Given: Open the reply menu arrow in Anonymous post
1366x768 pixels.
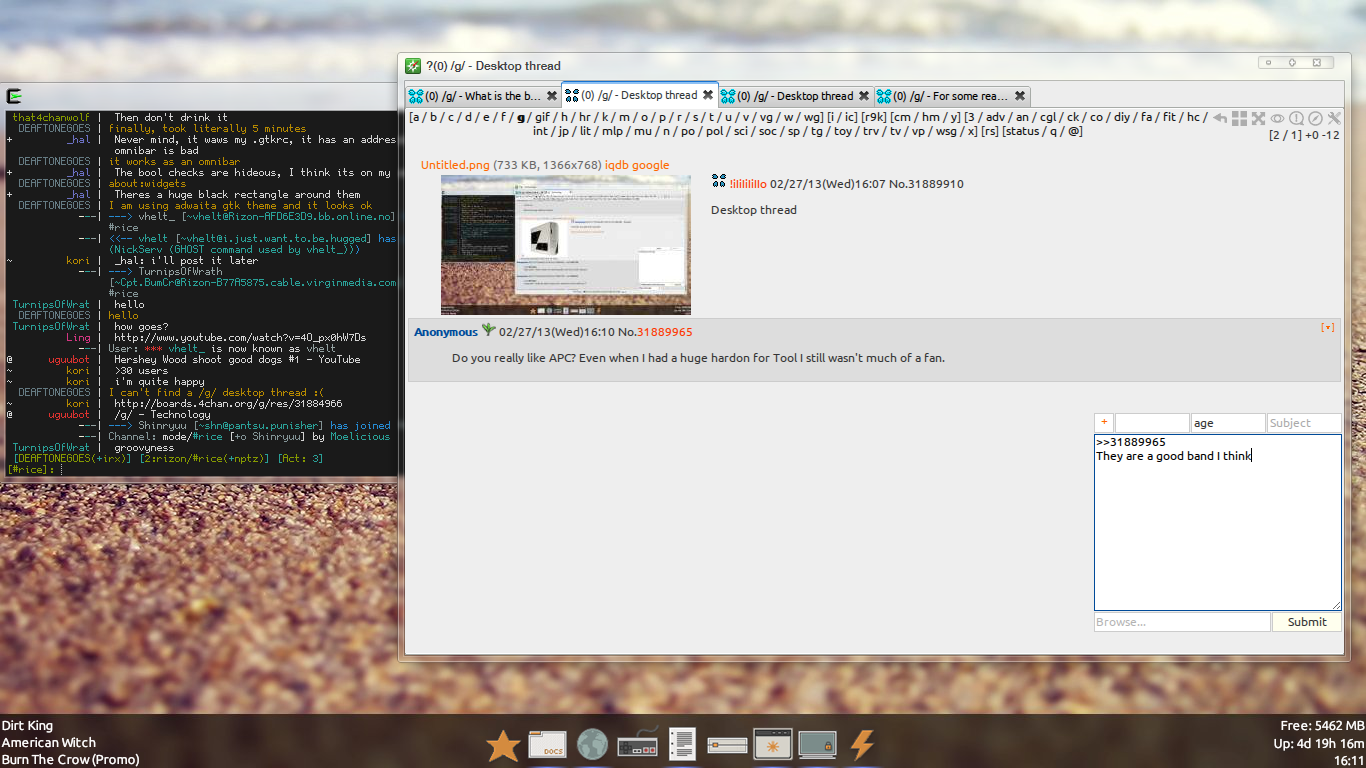Looking at the screenshot, I should [1328, 327].
